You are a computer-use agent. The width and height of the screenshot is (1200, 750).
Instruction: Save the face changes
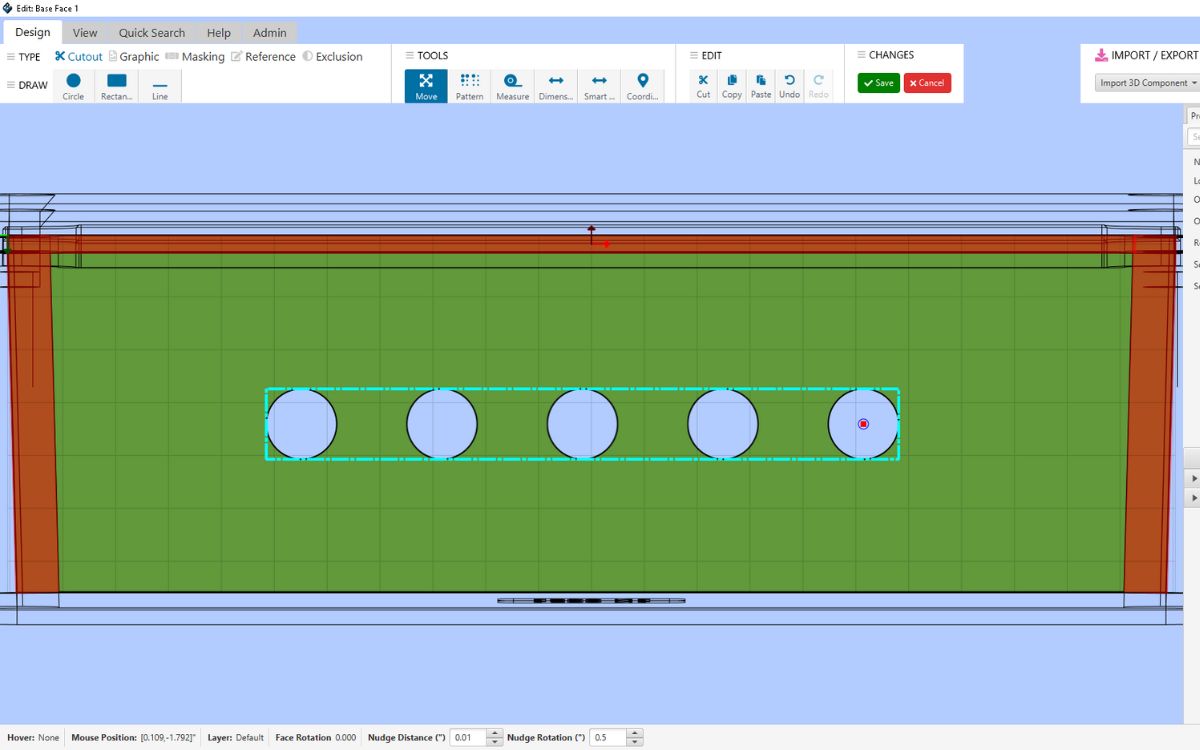tap(878, 83)
